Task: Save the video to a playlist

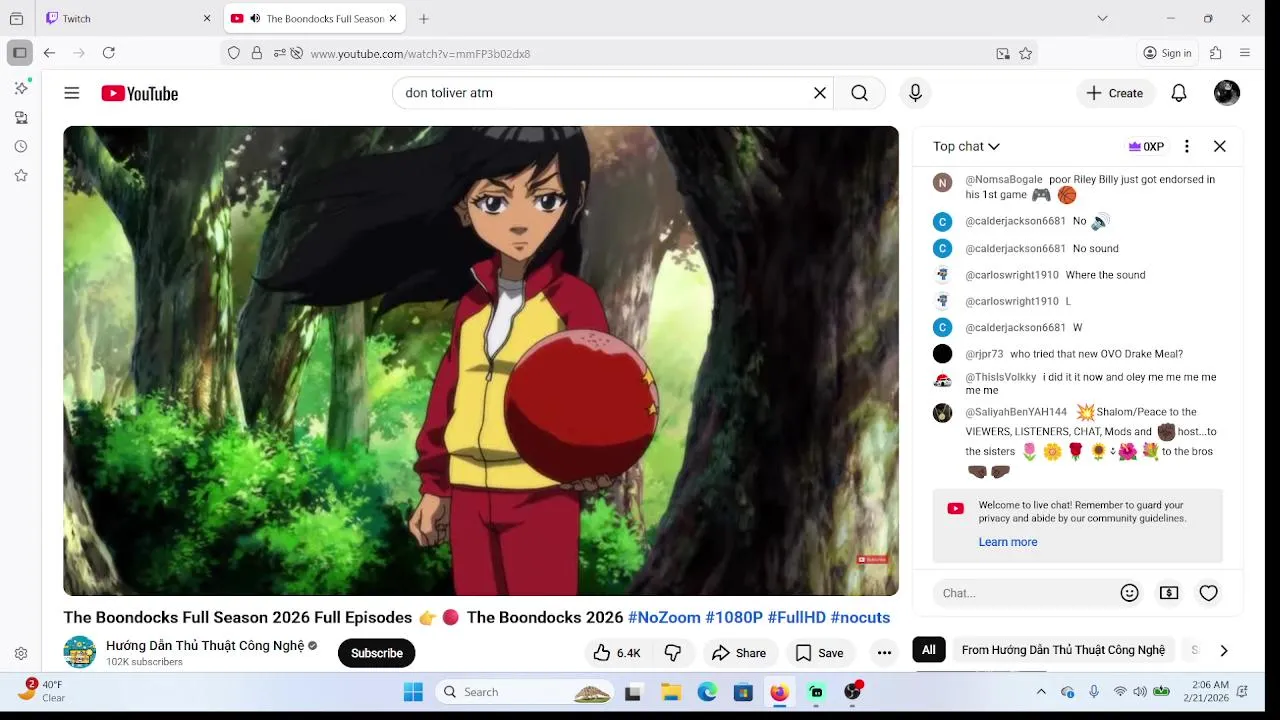Action: pos(820,653)
